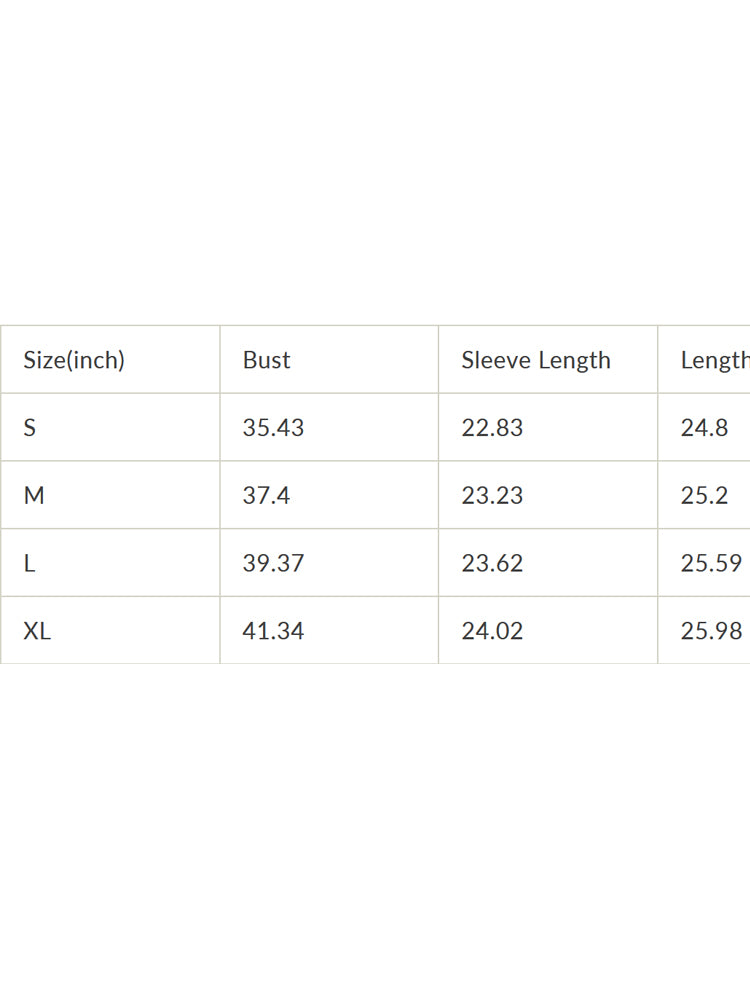The height and width of the screenshot is (1000, 750).
Task: Click bust value 35.43
Action: pyautogui.click(x=273, y=428)
